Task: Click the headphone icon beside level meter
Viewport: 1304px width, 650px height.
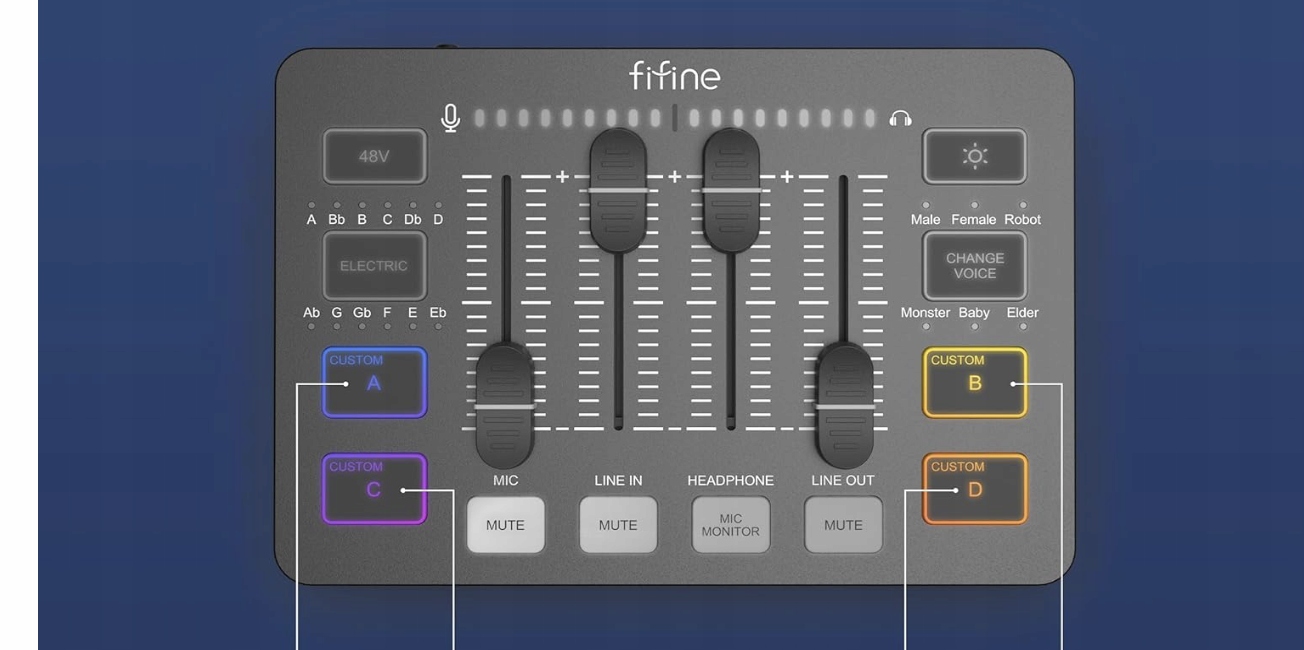Action: [900, 119]
